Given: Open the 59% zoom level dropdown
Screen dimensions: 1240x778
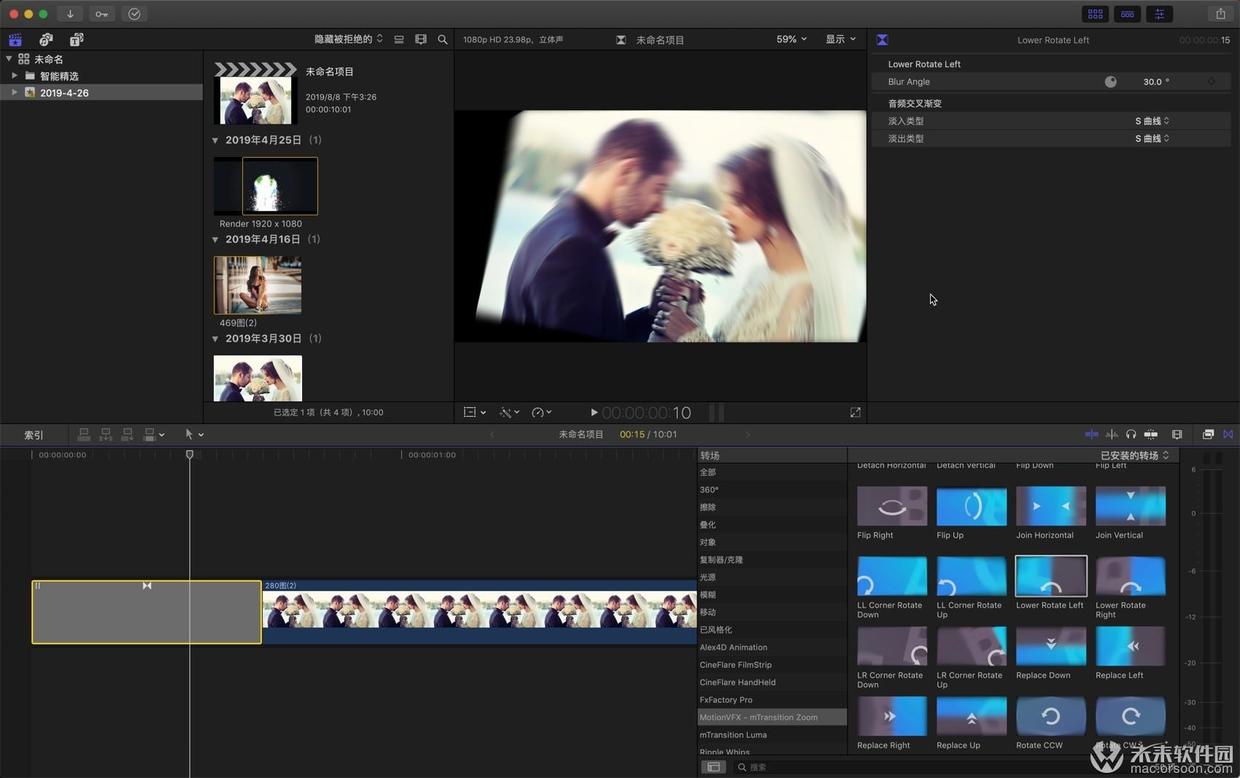Looking at the screenshot, I should coord(792,39).
